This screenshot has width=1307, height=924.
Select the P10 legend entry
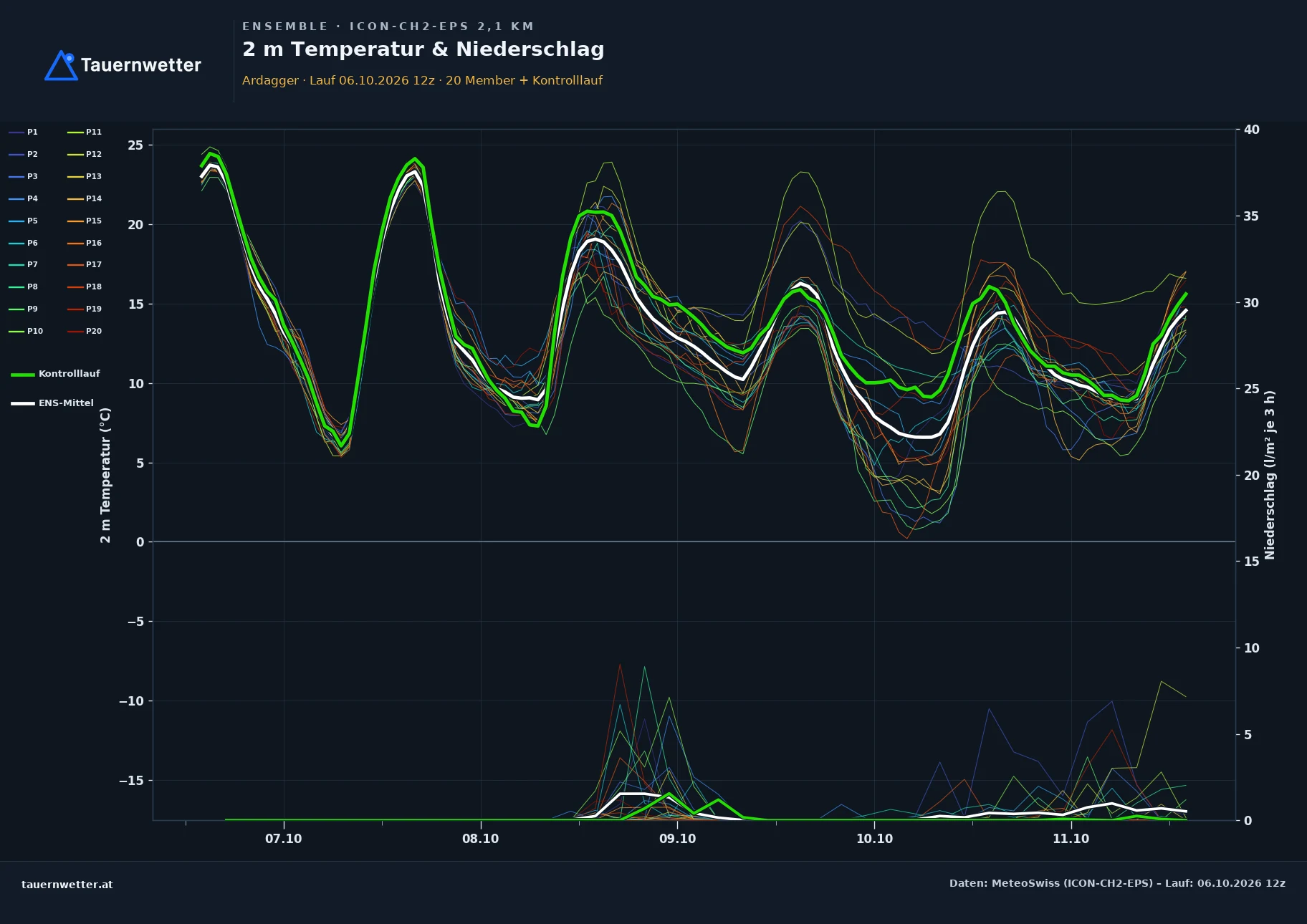tap(26, 331)
